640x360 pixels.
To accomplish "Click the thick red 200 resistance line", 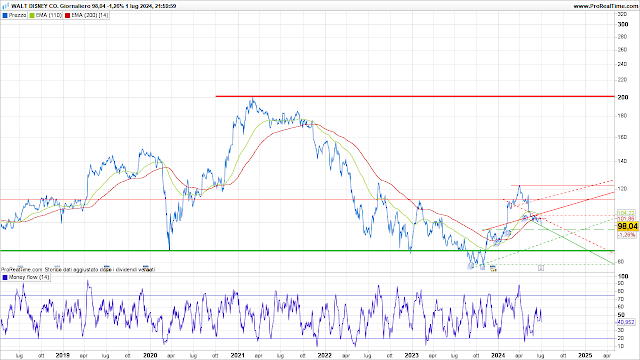I will [x=415, y=96].
